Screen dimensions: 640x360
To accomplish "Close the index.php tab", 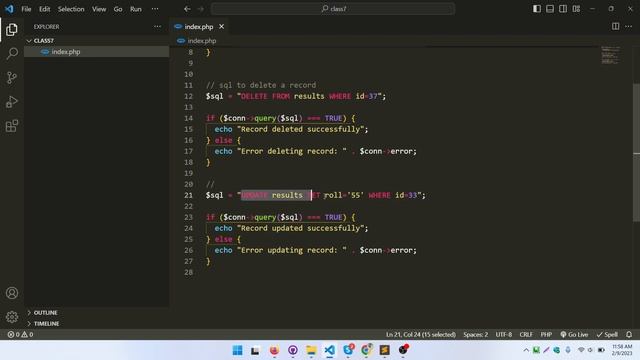I will click(221, 27).
